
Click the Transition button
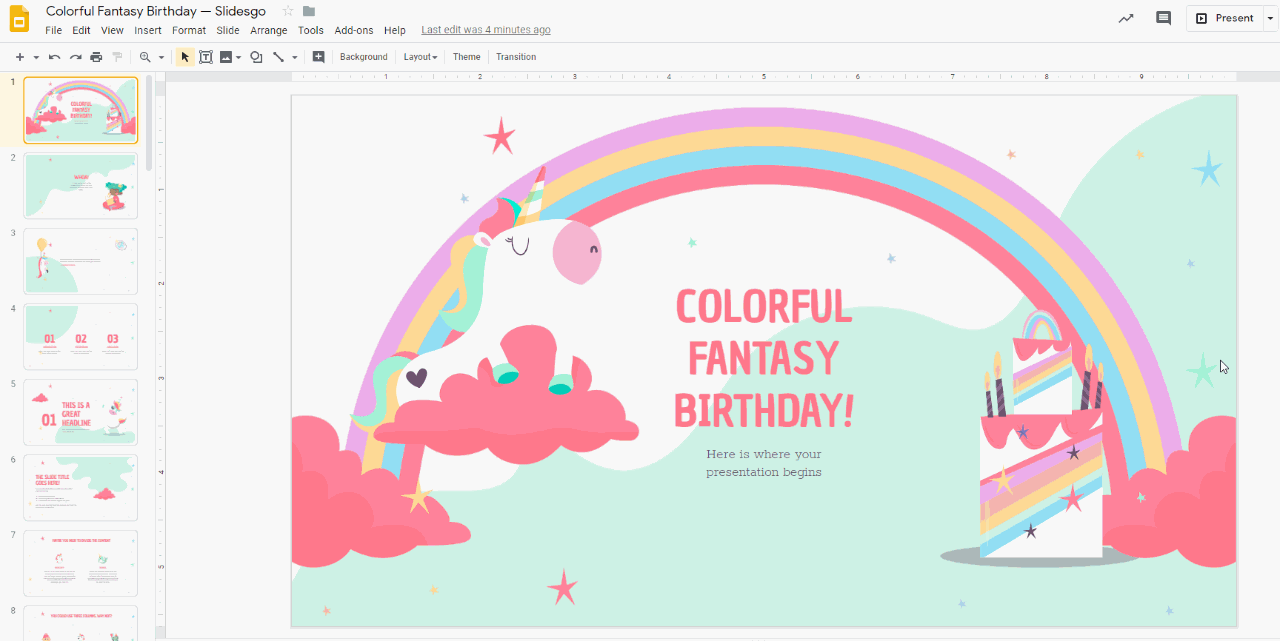516,57
